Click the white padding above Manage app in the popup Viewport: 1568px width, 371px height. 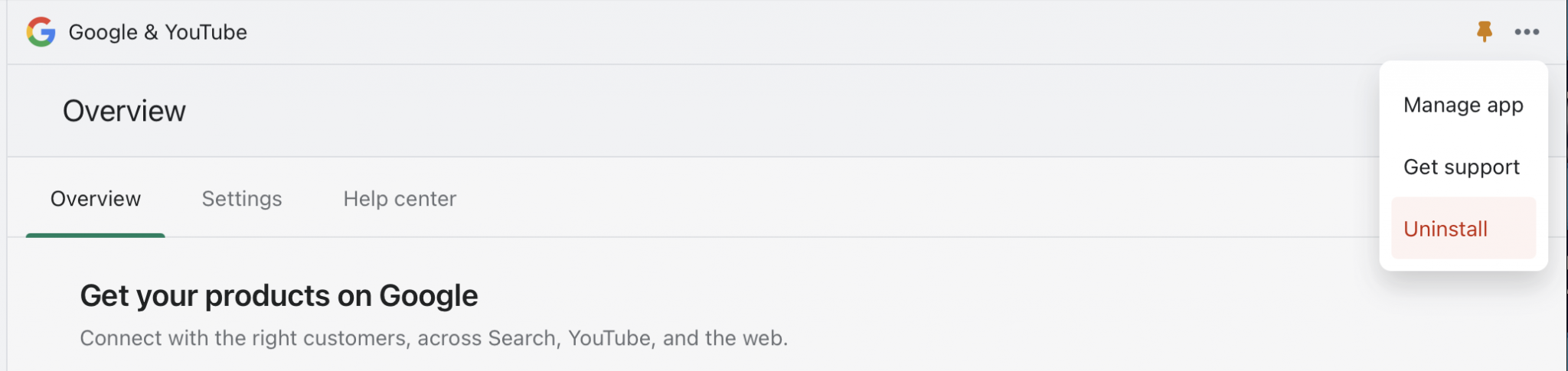[1463, 74]
